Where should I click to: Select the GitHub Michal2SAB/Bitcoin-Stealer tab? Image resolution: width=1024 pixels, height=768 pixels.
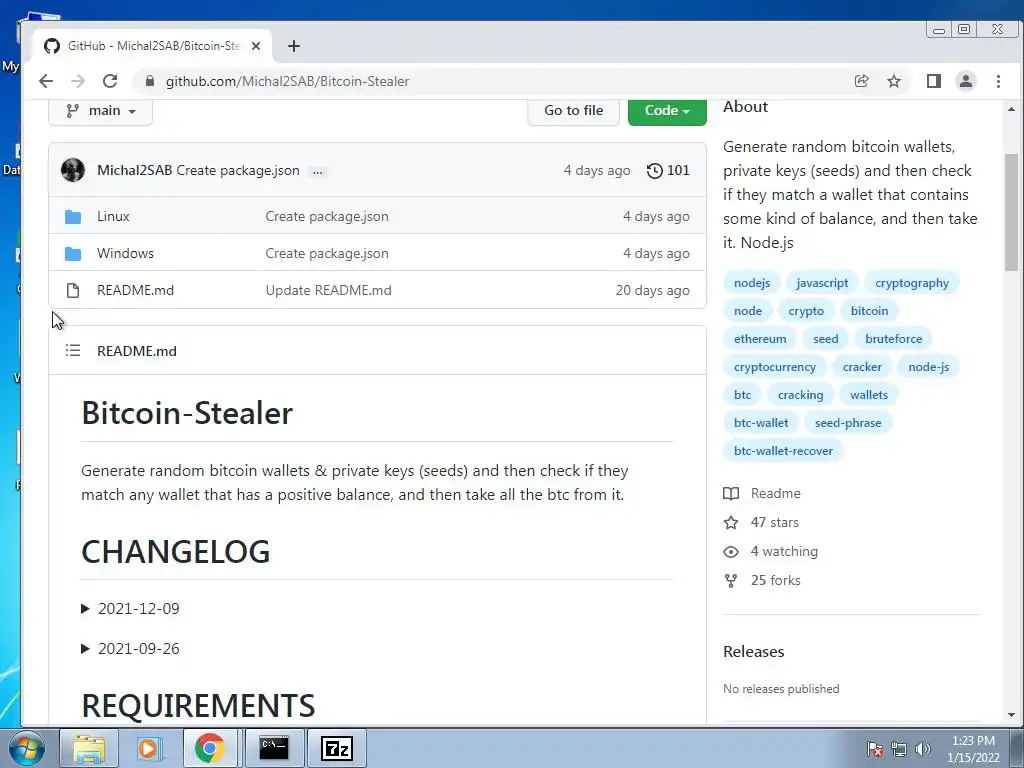click(150, 46)
